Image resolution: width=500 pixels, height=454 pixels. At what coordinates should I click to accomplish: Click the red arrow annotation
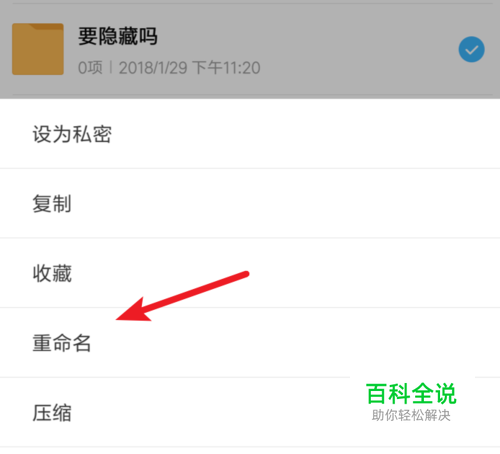pos(182,296)
